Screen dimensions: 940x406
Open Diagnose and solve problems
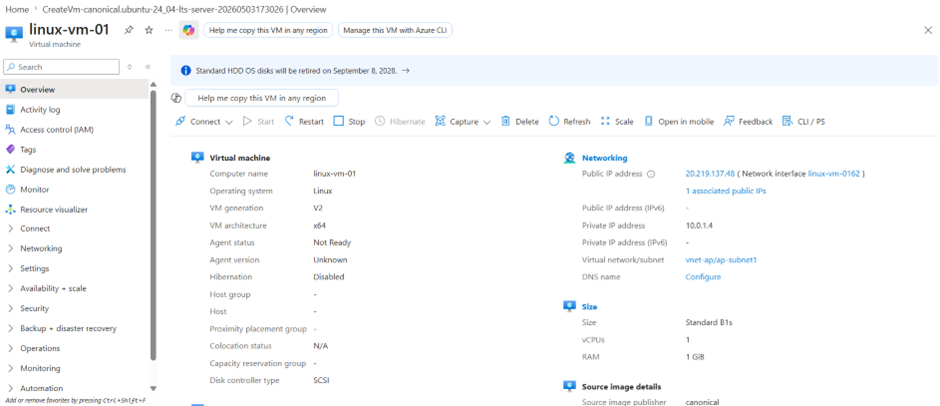[x=73, y=170]
